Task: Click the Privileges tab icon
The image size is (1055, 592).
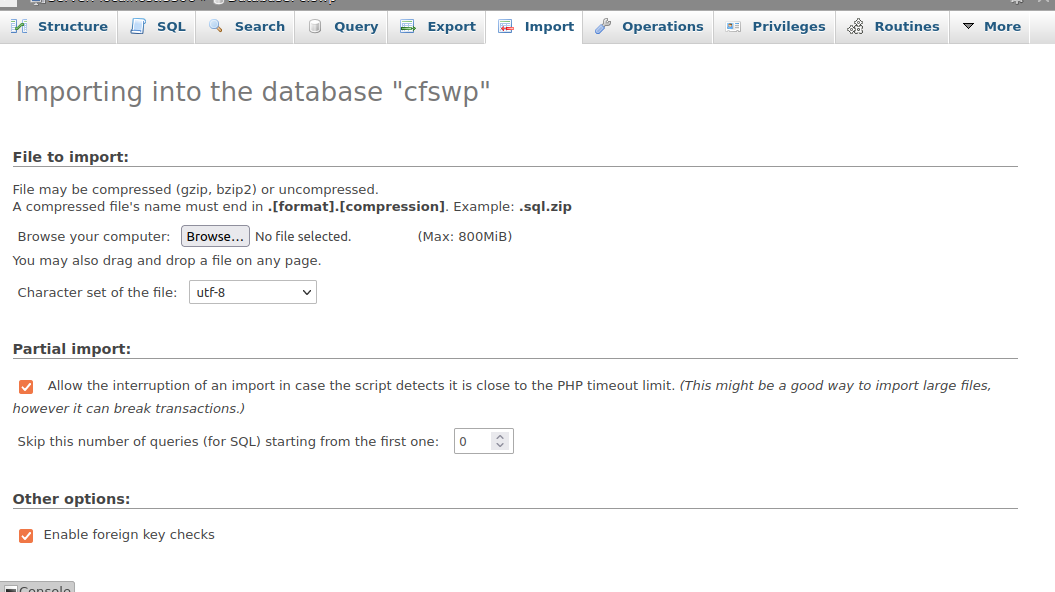Action: tap(733, 26)
